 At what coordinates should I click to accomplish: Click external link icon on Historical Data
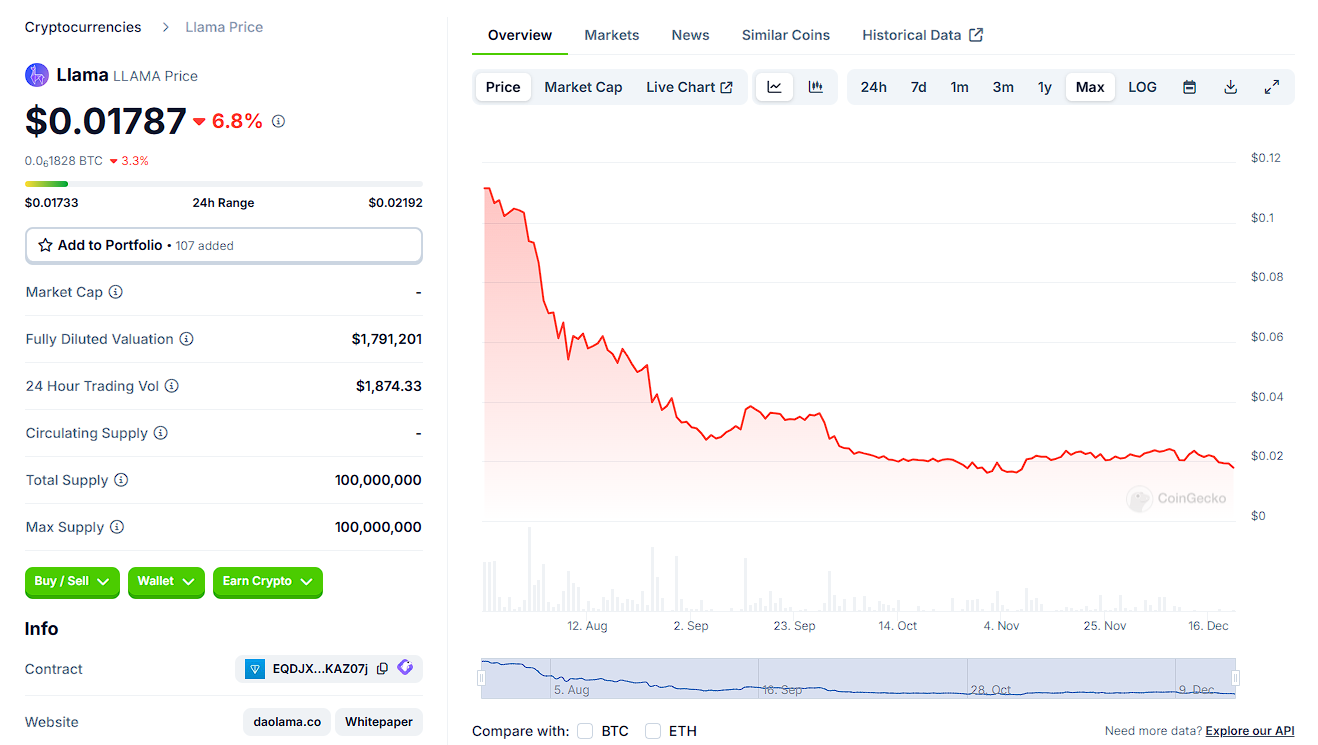[976, 35]
